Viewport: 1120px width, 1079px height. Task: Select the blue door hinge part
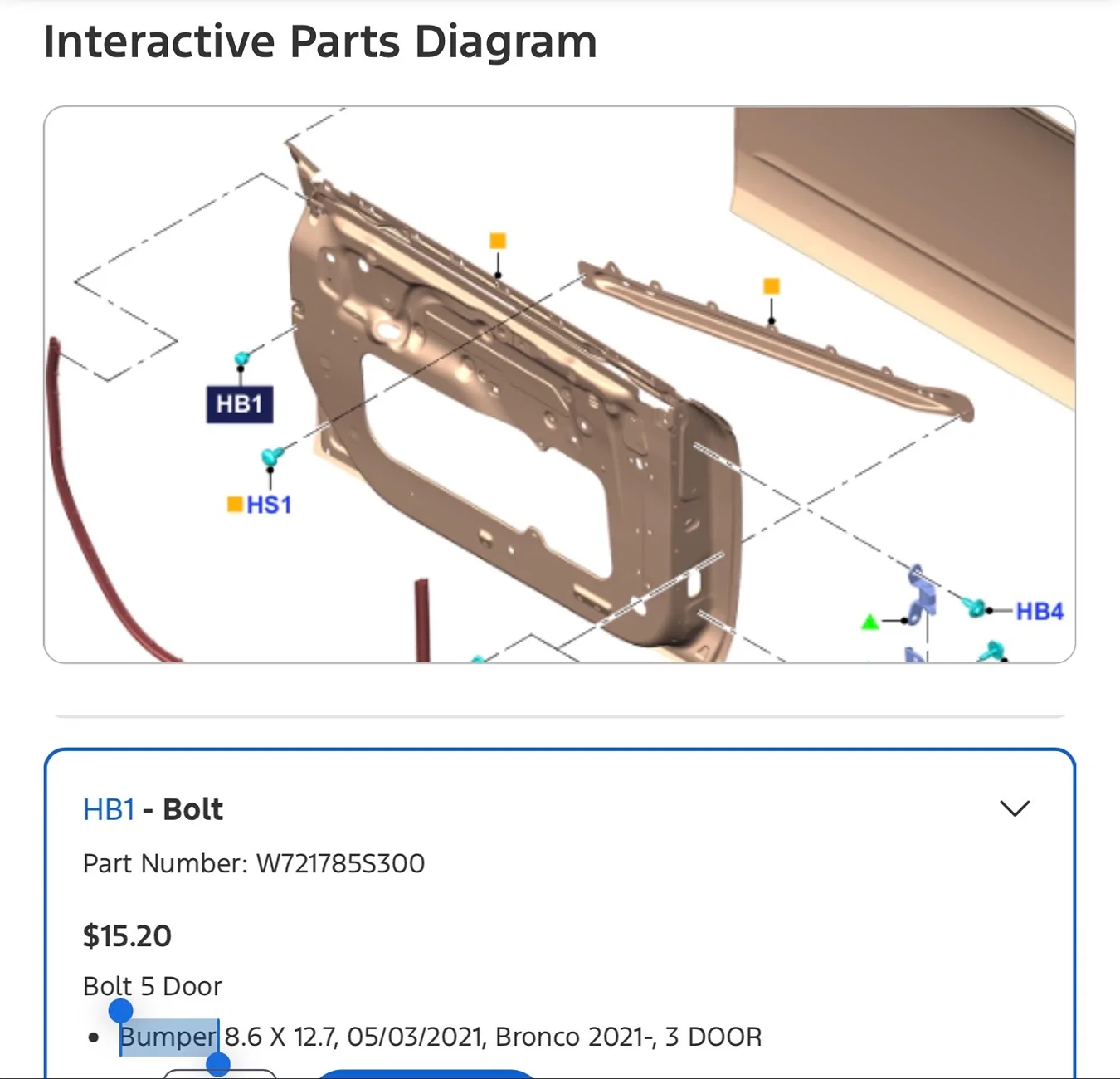[x=920, y=593]
